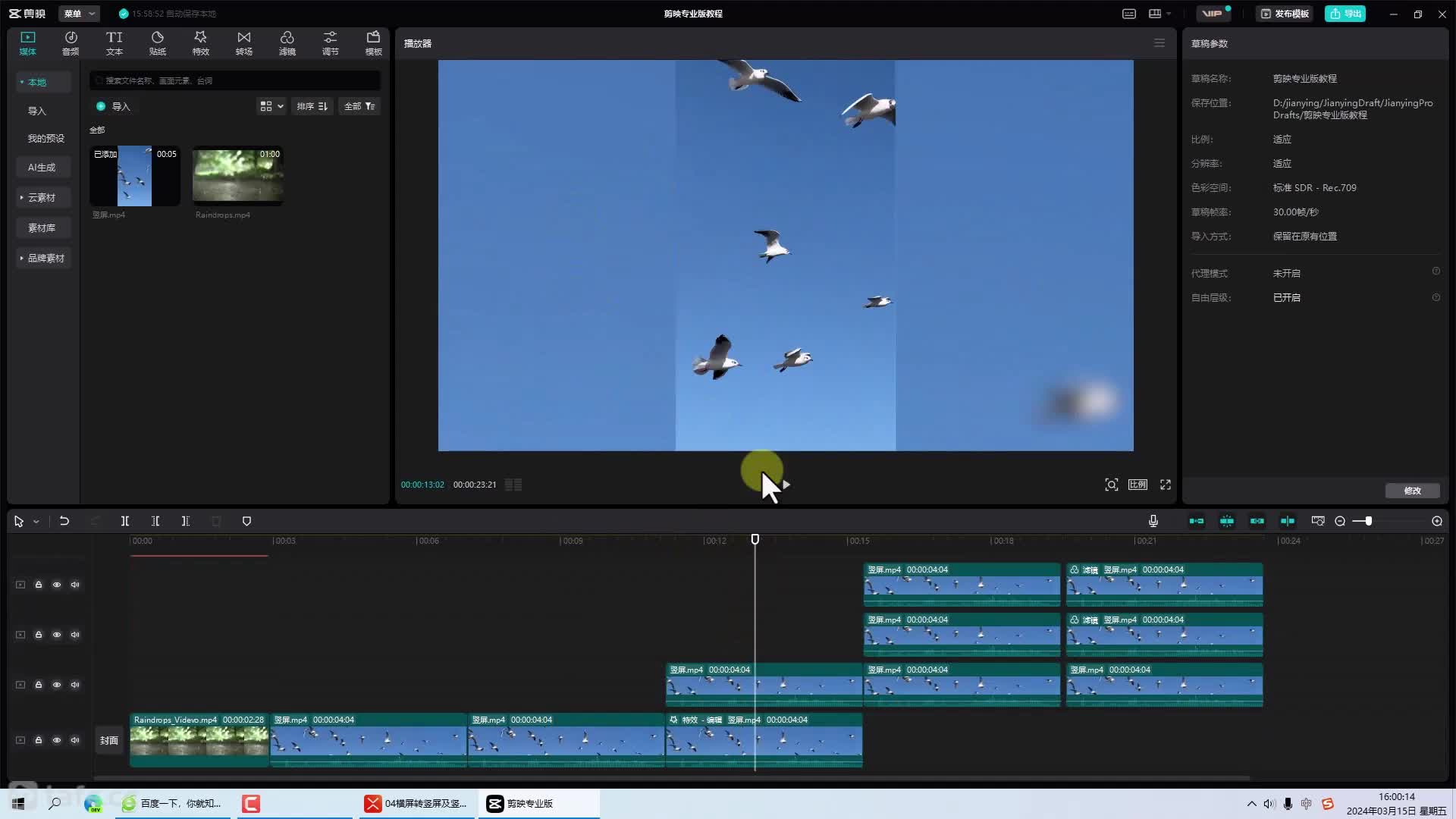
Task: Click the delete-left trim tool
Action: coord(155,521)
